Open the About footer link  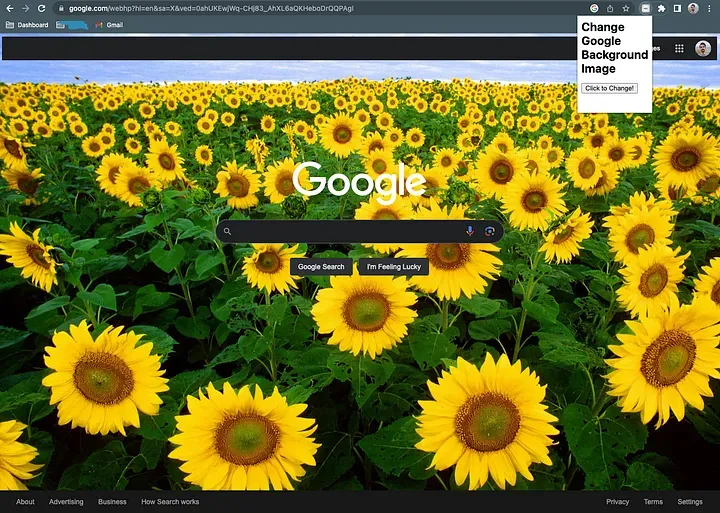[25, 502]
